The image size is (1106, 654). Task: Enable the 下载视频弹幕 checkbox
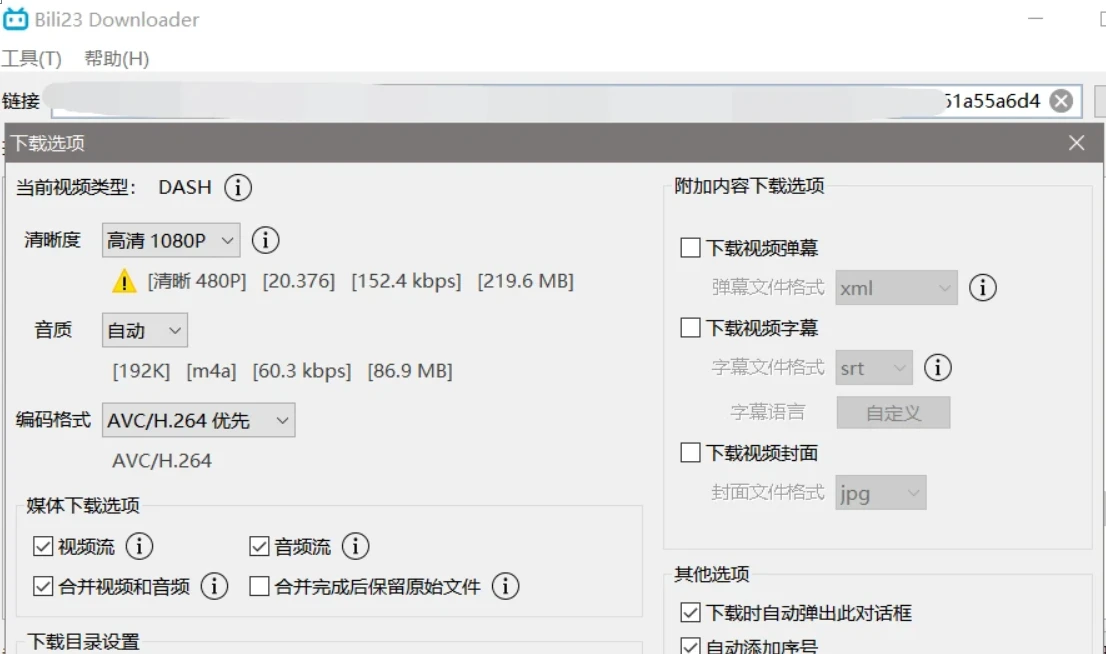pos(690,248)
